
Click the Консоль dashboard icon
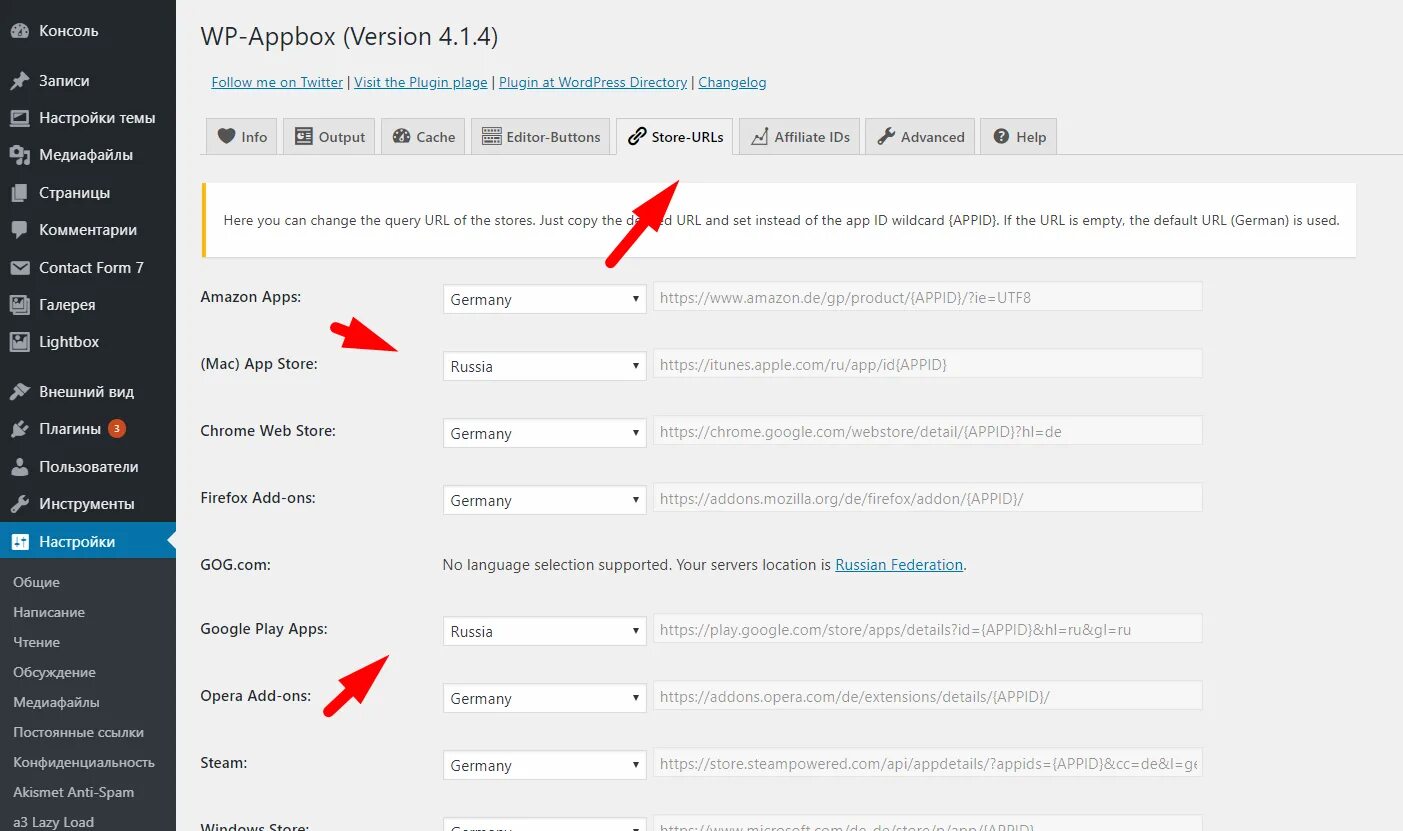pyautogui.click(x=20, y=31)
